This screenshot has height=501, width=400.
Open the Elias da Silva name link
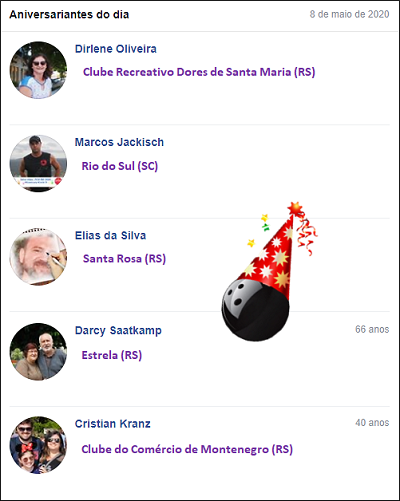tap(110, 235)
